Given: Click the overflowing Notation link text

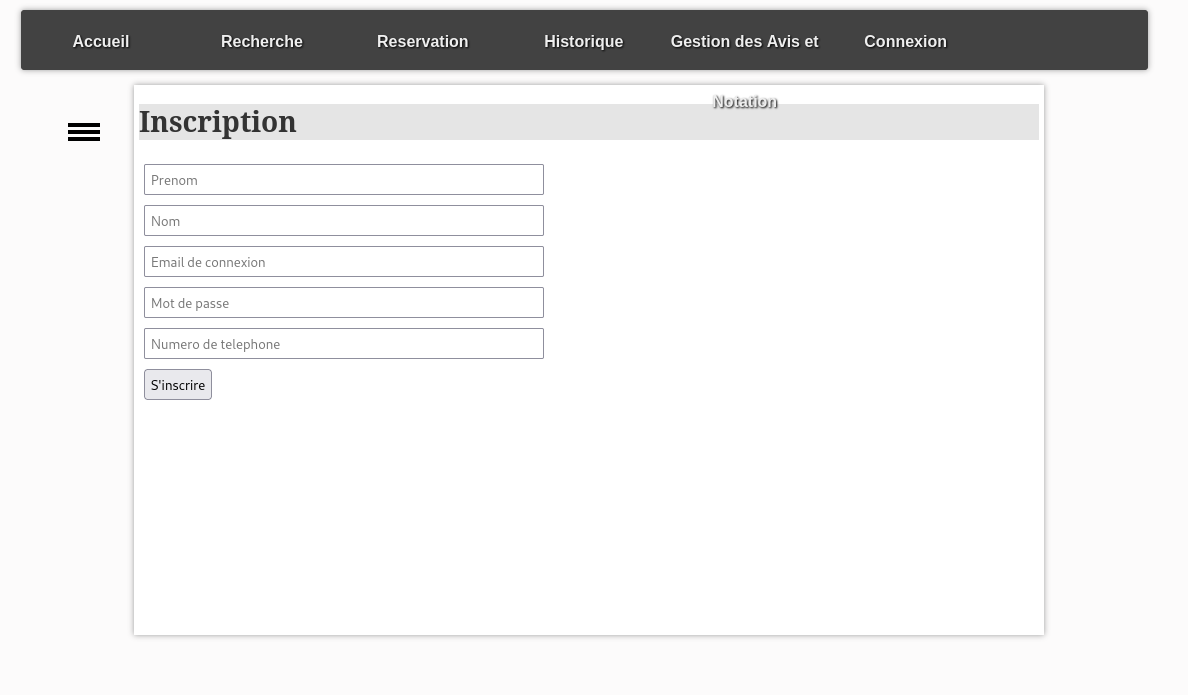Looking at the screenshot, I should coord(745,102).
